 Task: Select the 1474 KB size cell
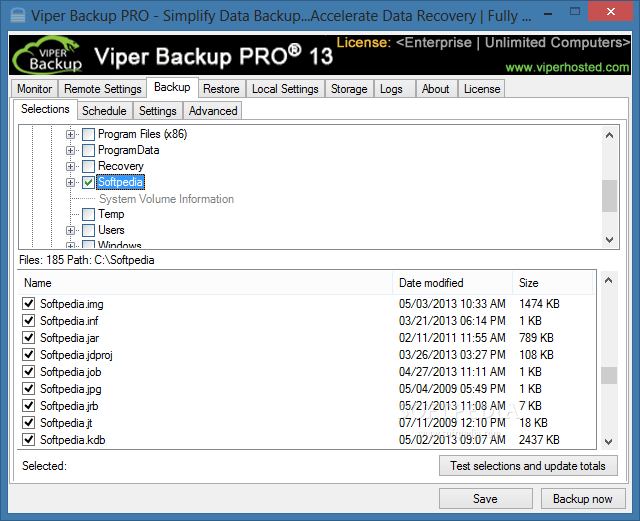[539, 304]
